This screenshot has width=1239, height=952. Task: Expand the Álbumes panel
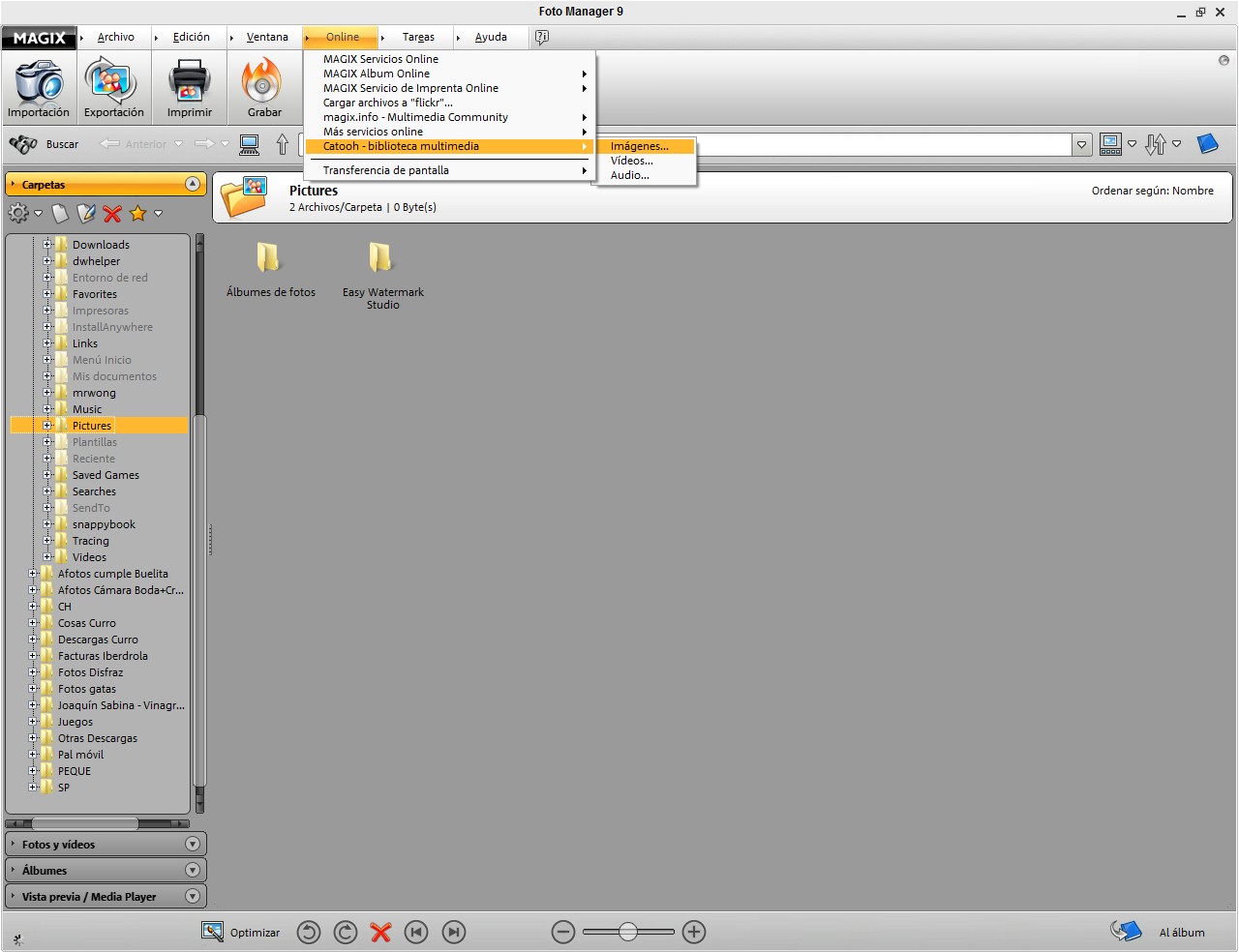tap(193, 870)
